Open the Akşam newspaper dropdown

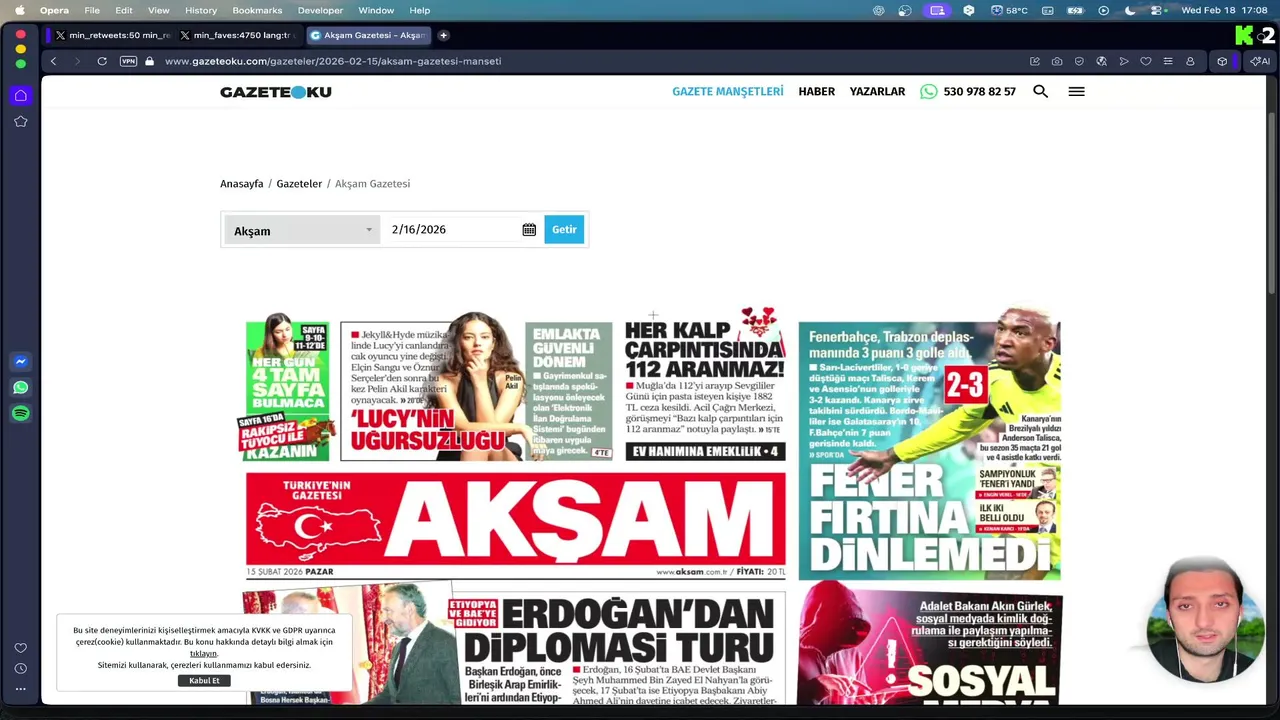(x=302, y=230)
